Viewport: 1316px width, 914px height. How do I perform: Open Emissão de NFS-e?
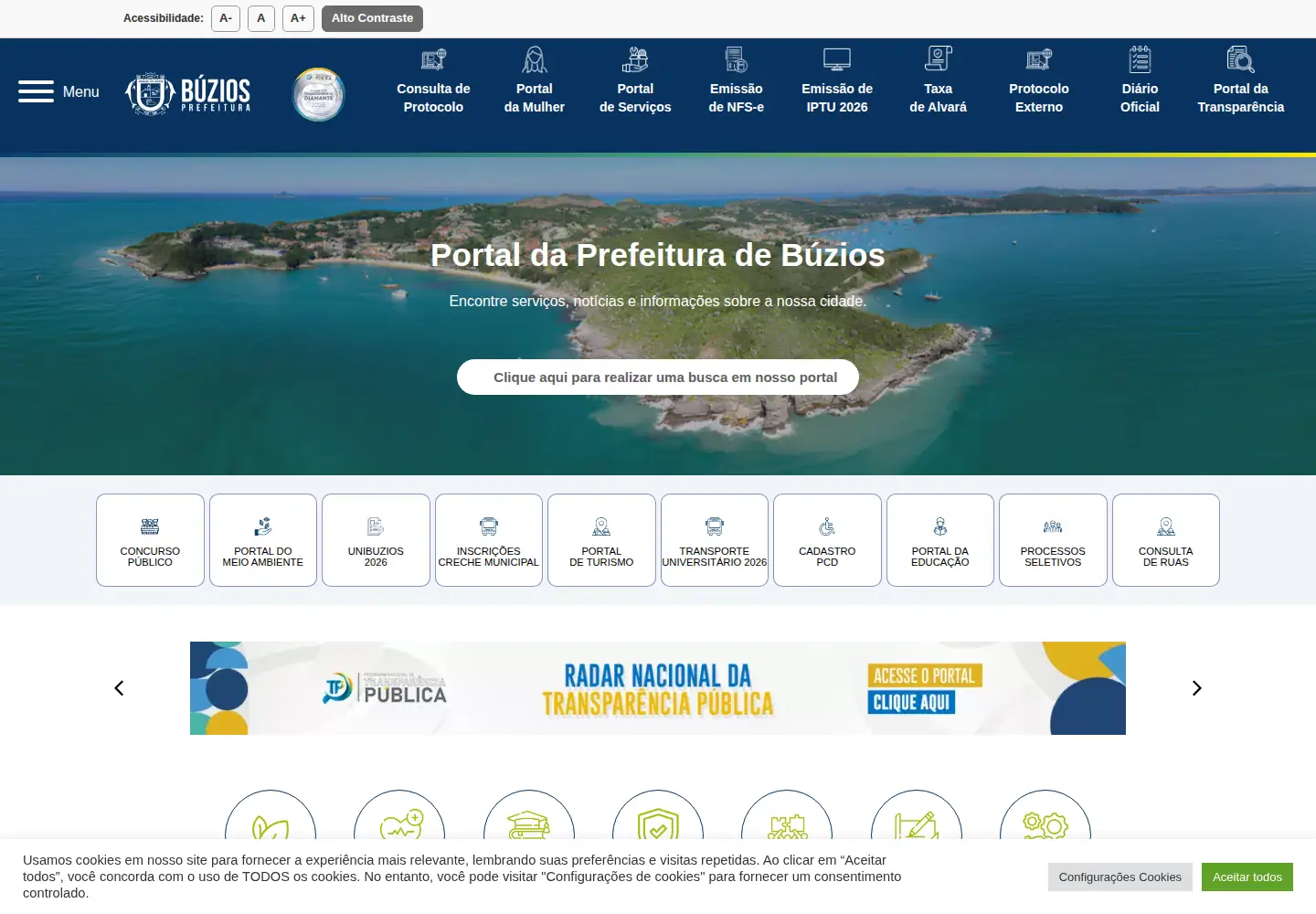(737, 80)
